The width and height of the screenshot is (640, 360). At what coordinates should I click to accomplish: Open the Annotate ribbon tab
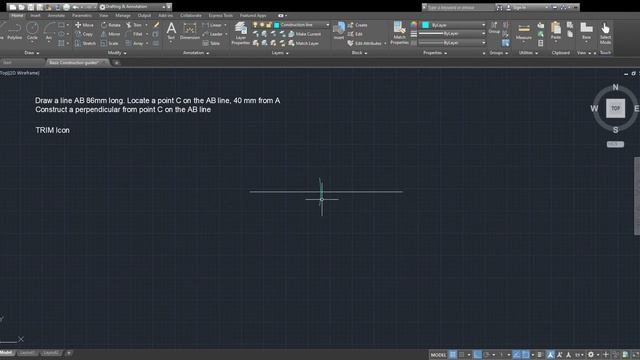[x=56, y=16]
